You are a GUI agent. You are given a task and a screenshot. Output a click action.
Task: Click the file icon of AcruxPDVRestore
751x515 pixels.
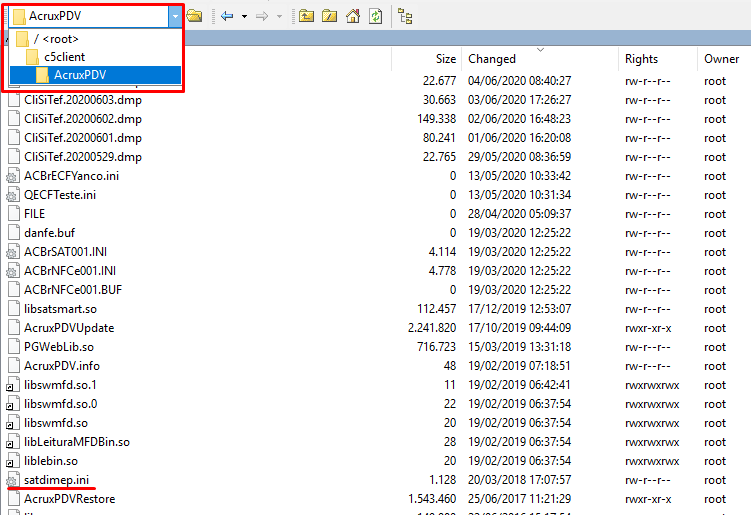pyautogui.click(x=14, y=499)
